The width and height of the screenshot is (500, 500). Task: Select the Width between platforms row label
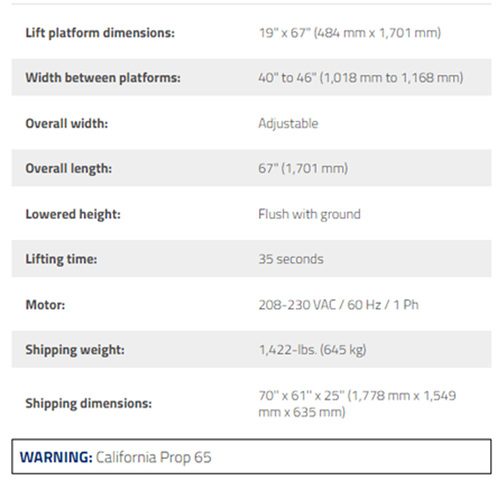click(x=103, y=78)
